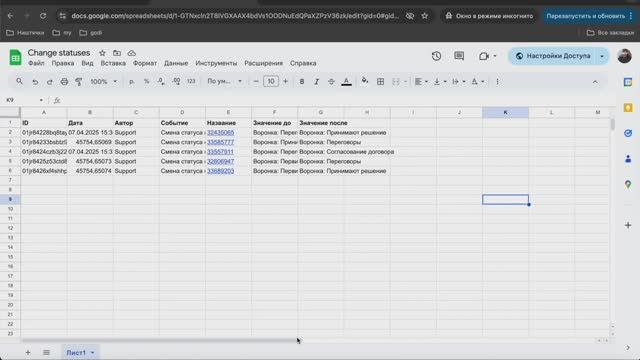Viewport: 640px width, 360px height.
Task: Open the Справка menu
Action: [x=303, y=63]
